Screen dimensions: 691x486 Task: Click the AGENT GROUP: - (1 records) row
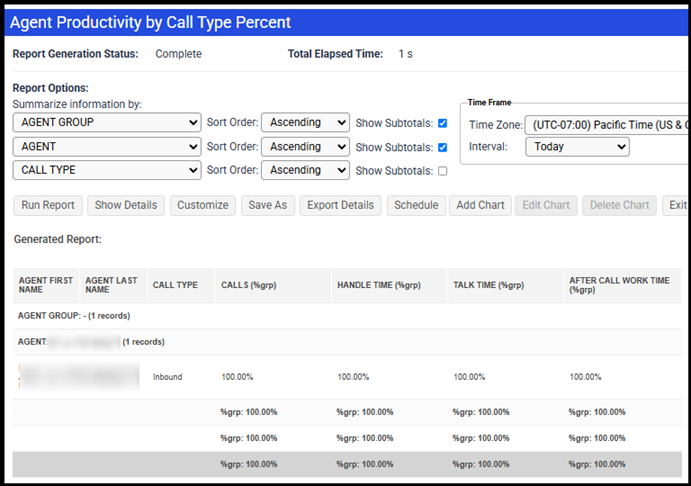click(347, 316)
